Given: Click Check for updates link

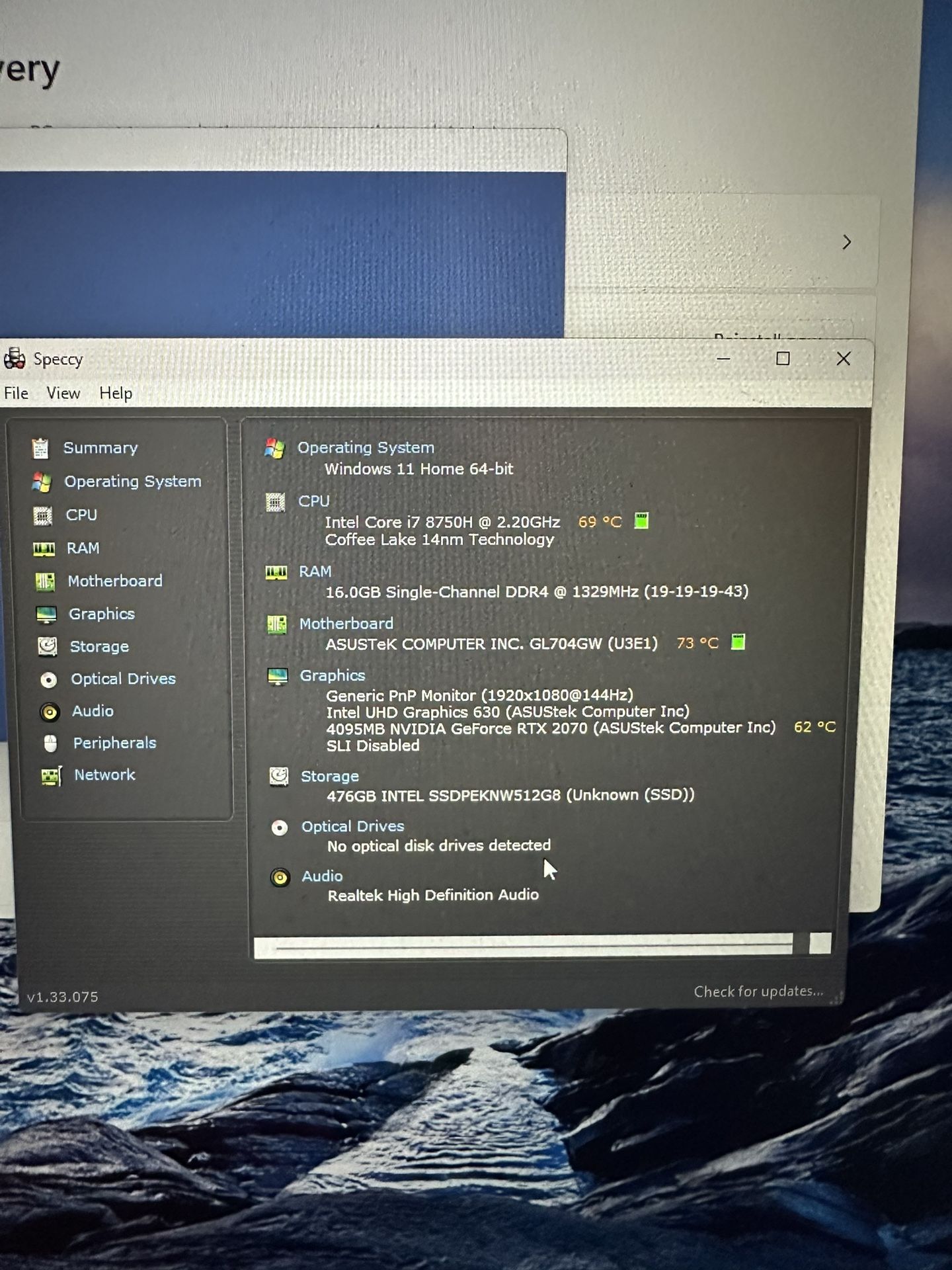Looking at the screenshot, I should (758, 991).
